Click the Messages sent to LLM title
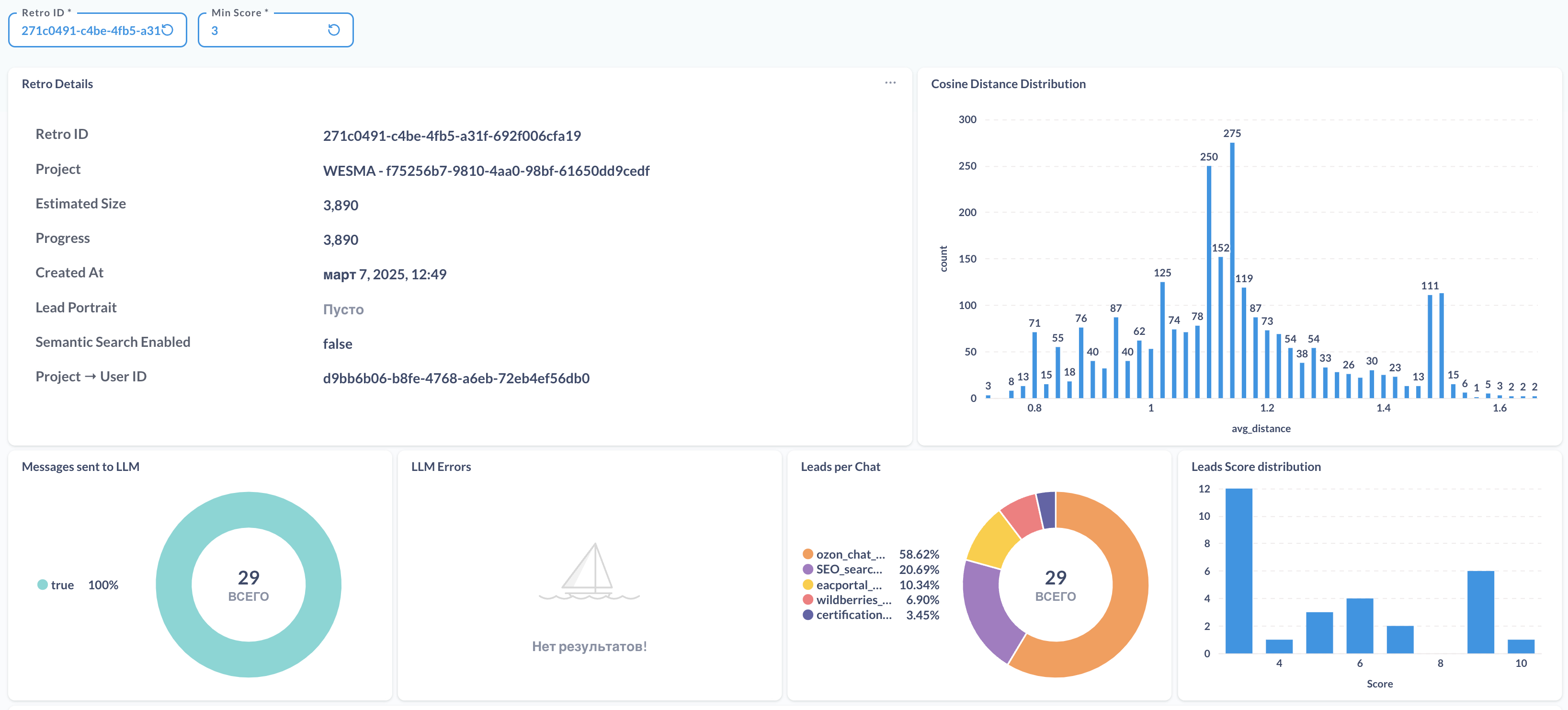 [x=80, y=467]
